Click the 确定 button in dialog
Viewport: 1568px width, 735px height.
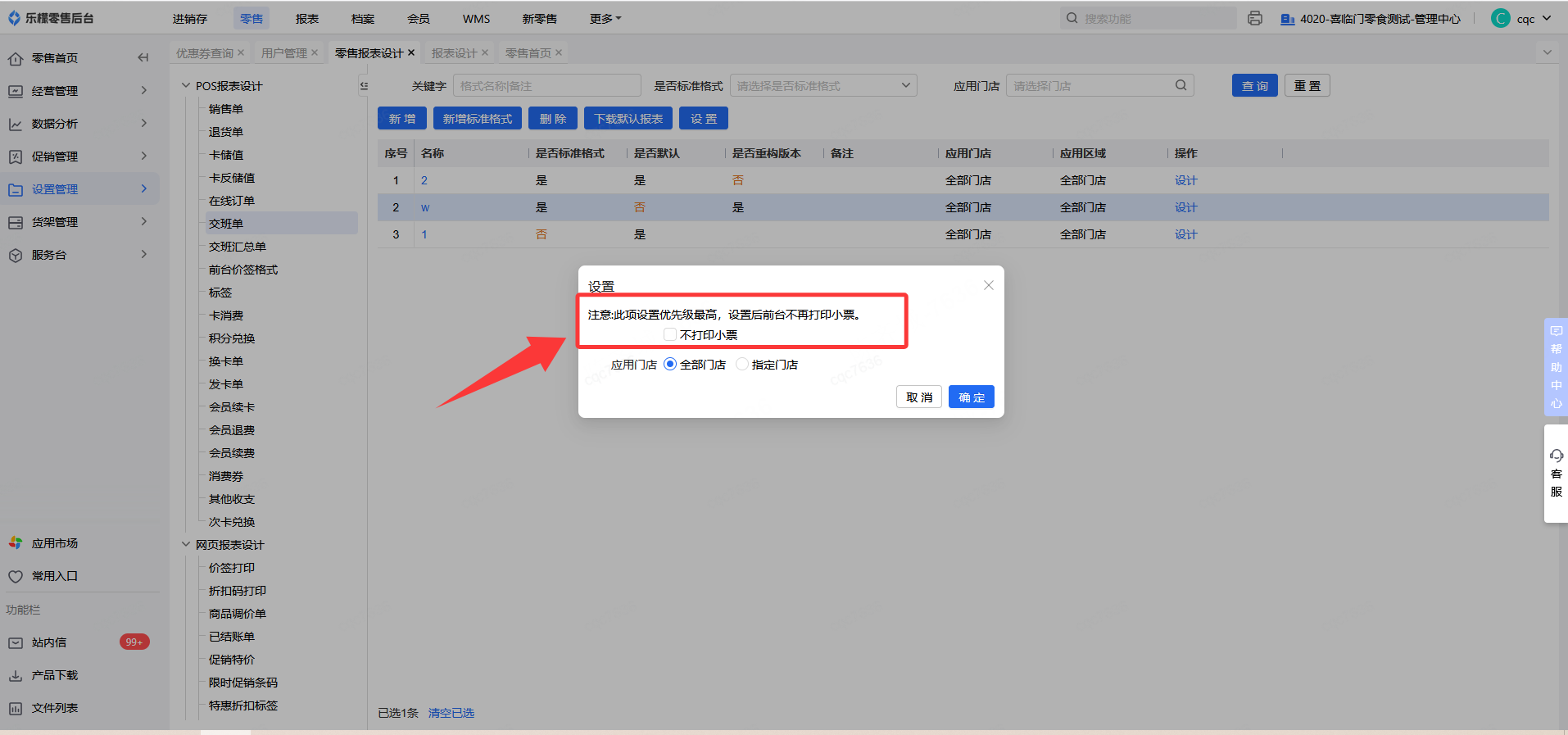tap(972, 397)
